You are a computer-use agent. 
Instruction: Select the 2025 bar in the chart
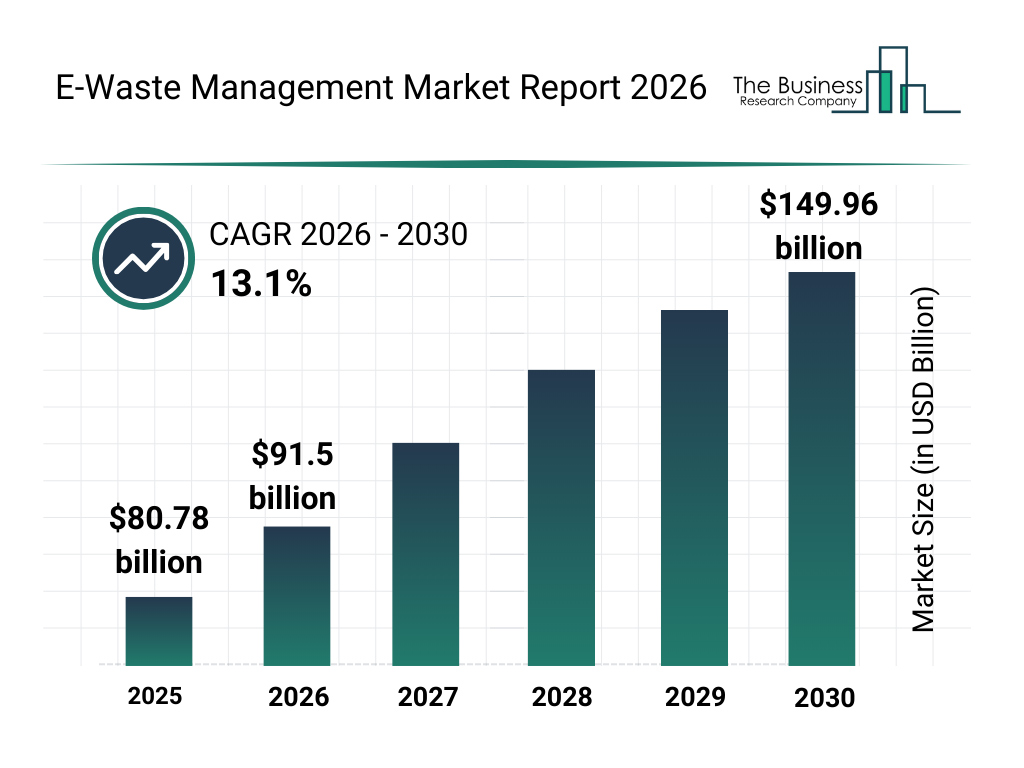(157, 632)
